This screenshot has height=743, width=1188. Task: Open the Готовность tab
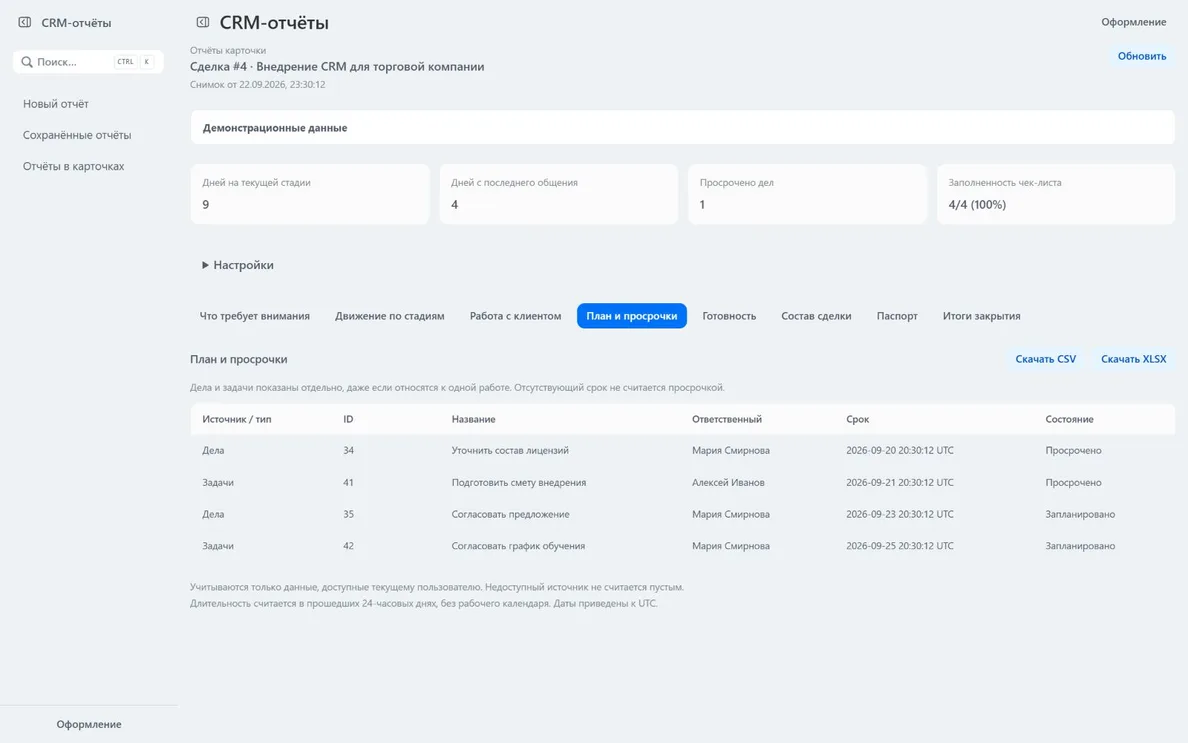729,316
